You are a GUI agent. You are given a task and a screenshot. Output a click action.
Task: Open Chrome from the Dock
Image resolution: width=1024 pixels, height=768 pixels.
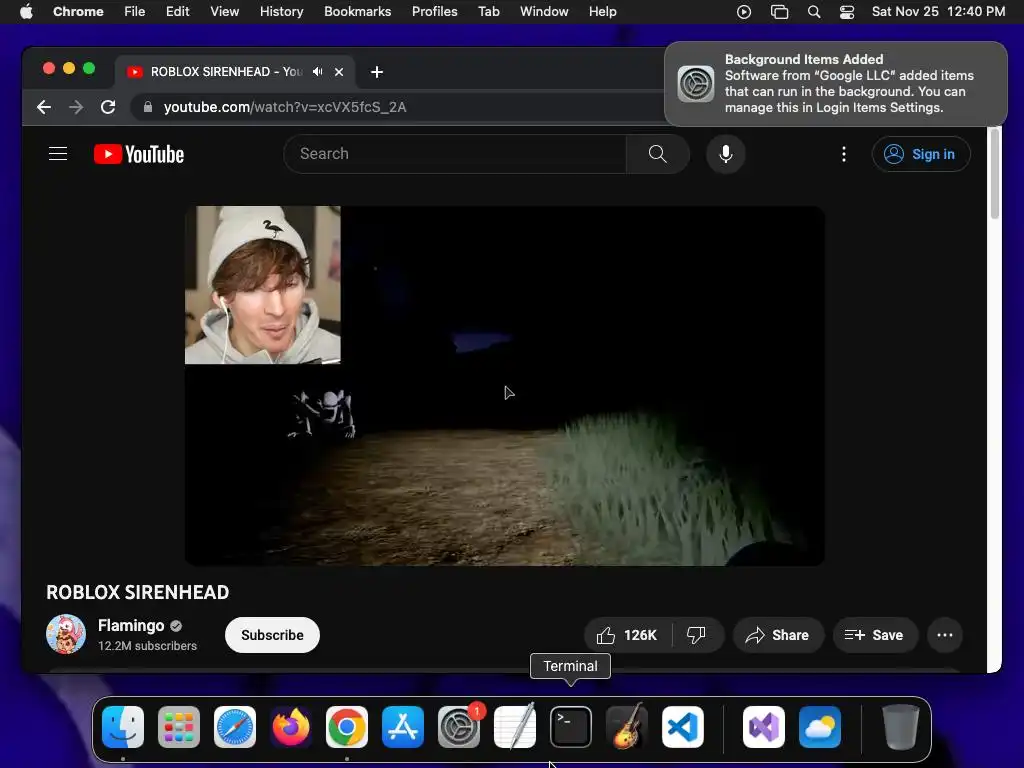(x=347, y=727)
